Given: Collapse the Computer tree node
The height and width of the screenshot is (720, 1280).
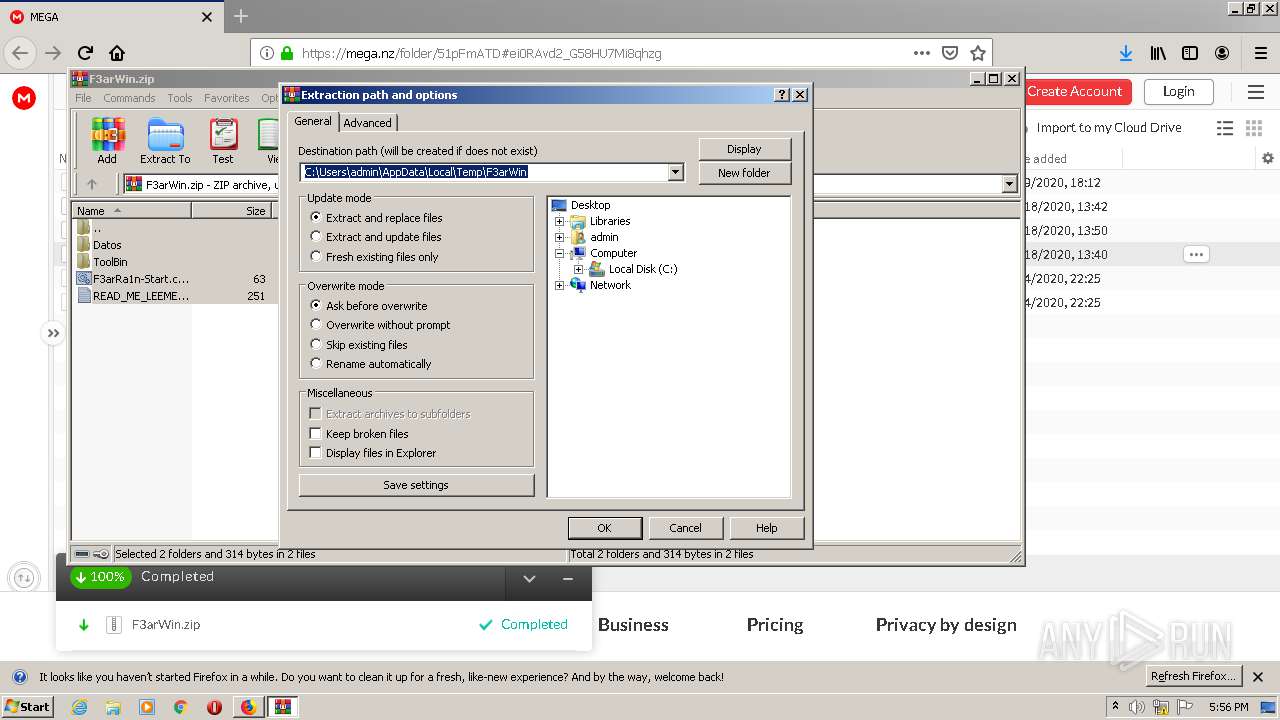Looking at the screenshot, I should click(x=560, y=253).
